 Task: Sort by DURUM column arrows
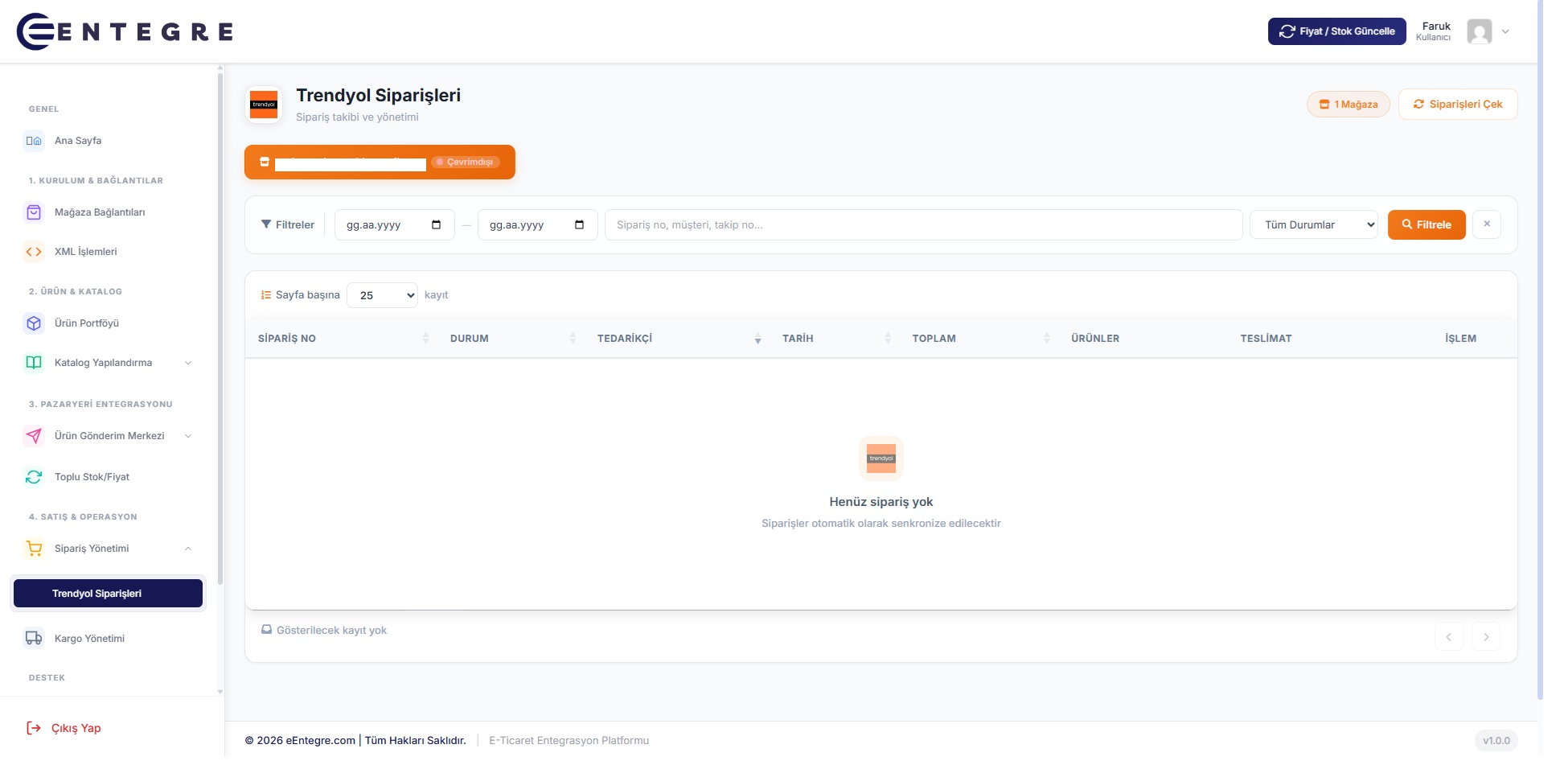point(573,339)
